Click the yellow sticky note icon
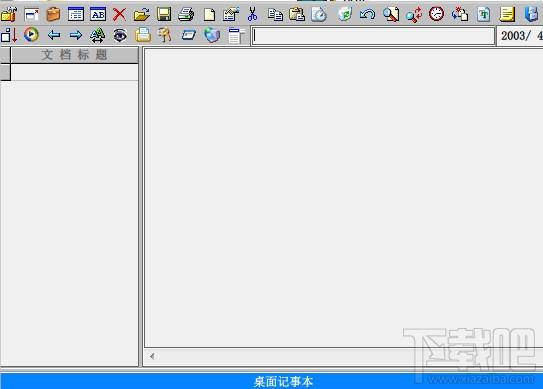543x389 pixels. click(507, 15)
